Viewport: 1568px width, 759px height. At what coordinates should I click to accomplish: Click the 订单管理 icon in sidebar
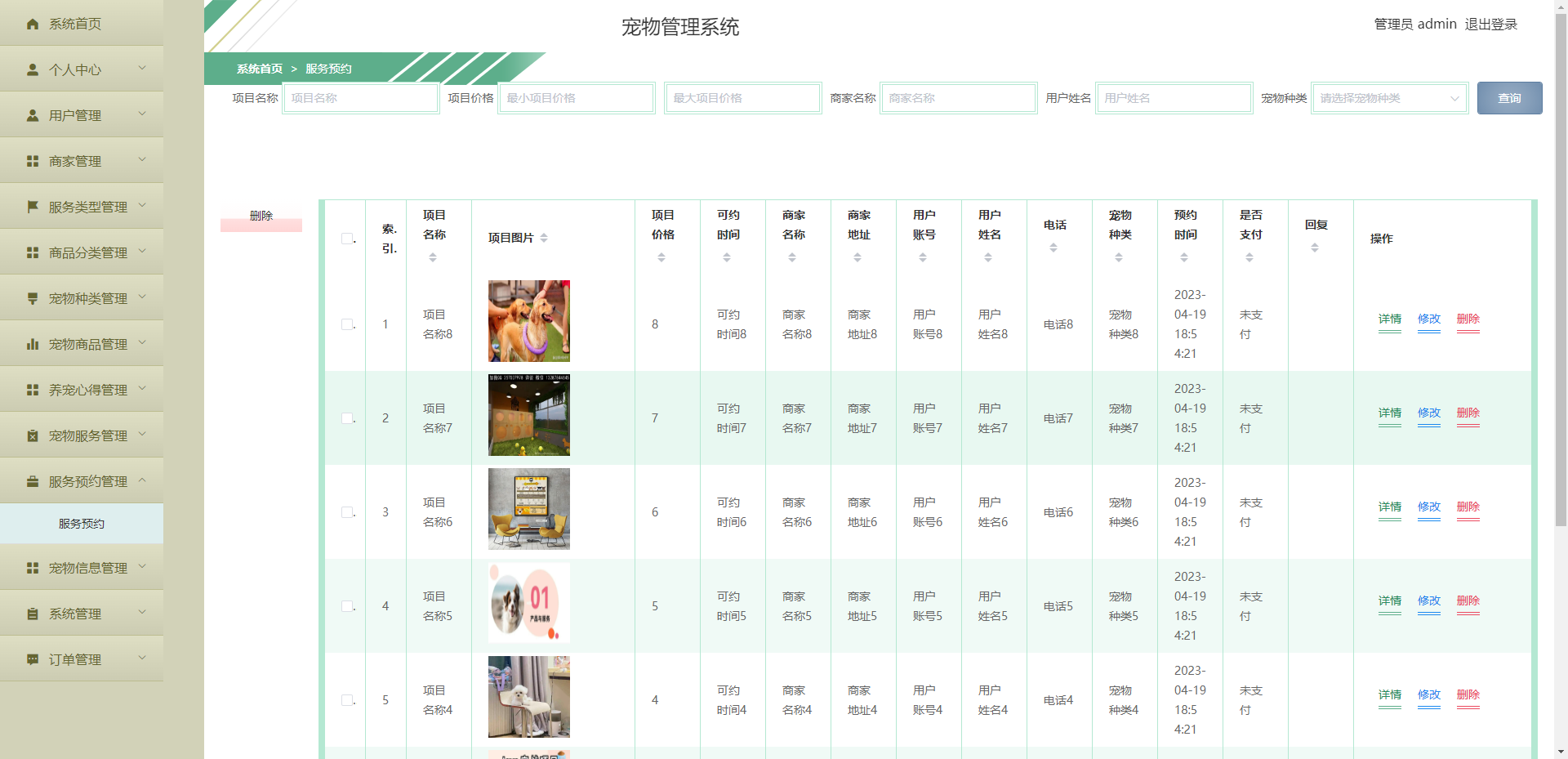click(x=31, y=659)
